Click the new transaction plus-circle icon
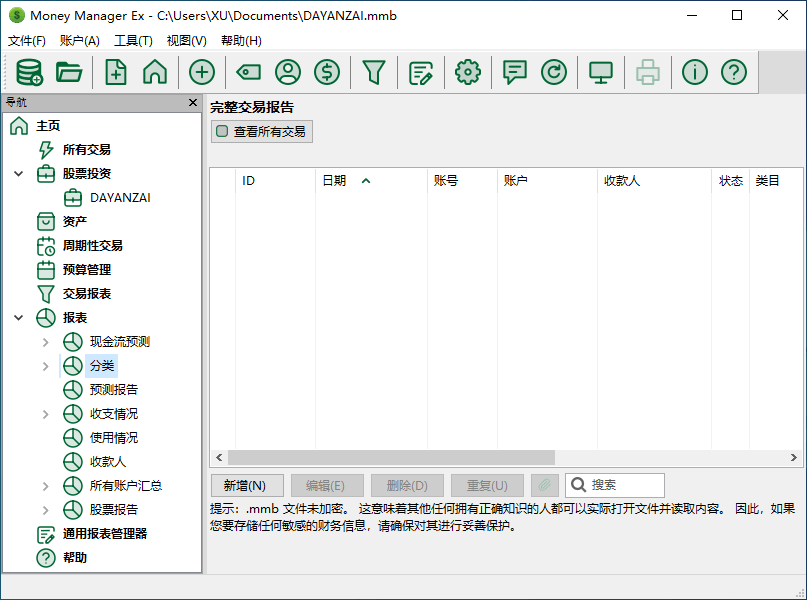The image size is (807, 600). coord(202,72)
